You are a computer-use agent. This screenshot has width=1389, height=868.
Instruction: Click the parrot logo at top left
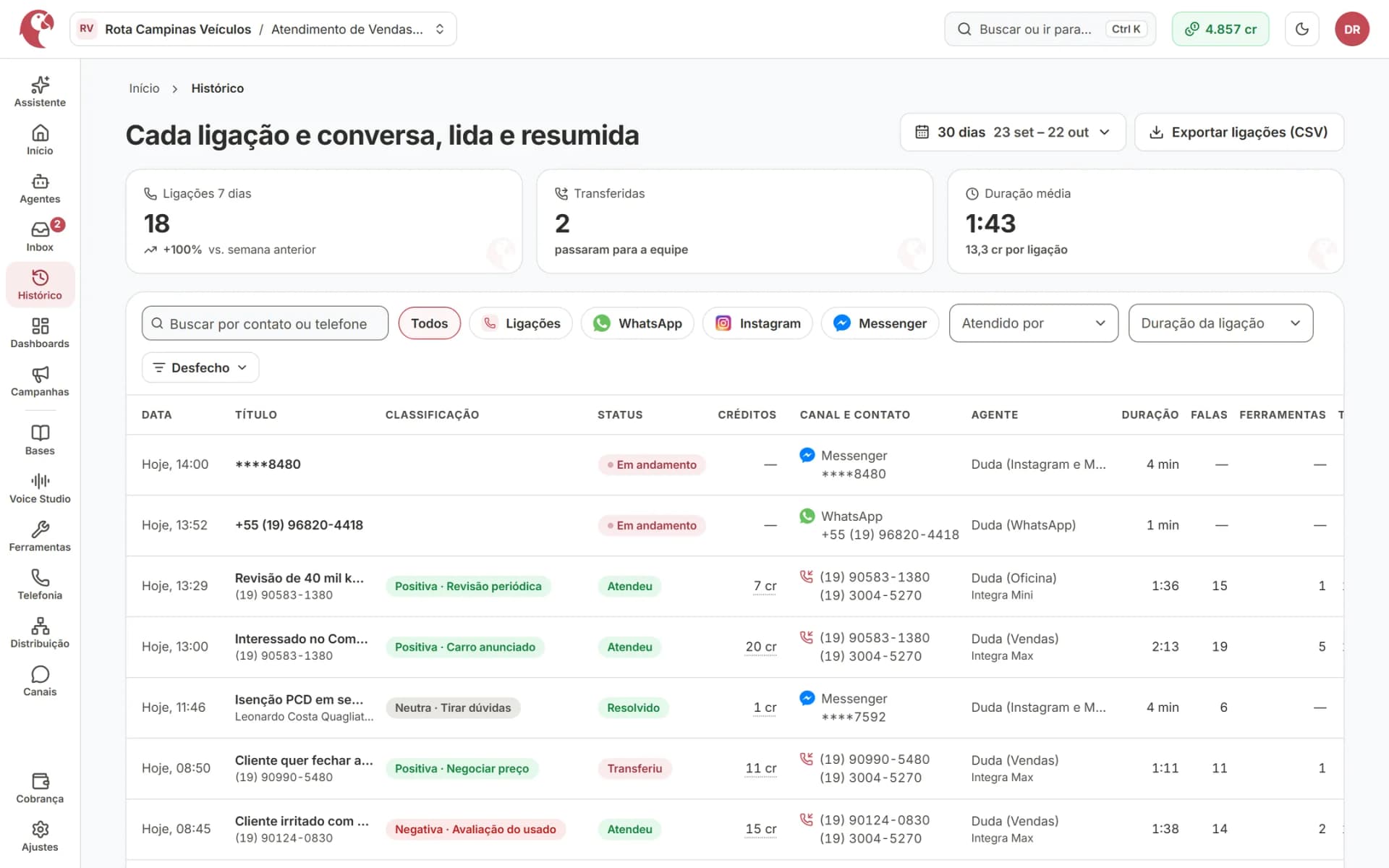(38, 29)
